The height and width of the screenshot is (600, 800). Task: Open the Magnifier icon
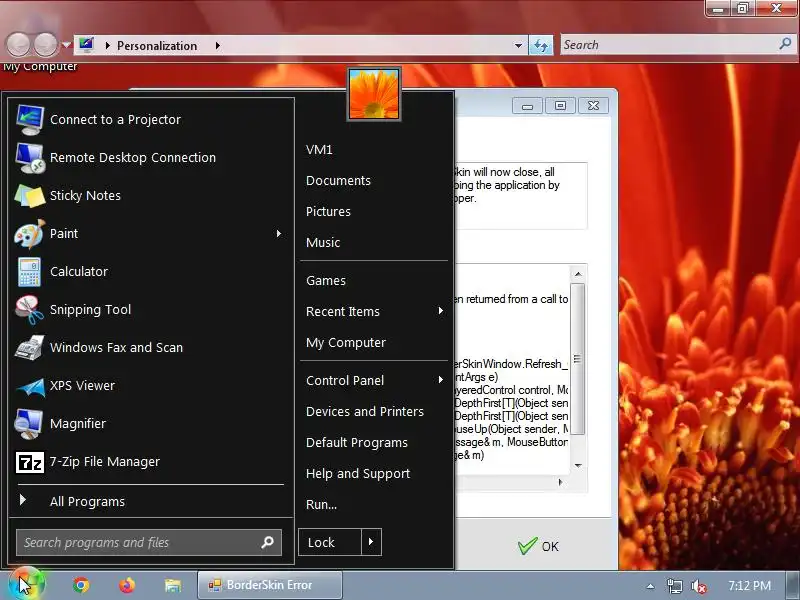29,424
